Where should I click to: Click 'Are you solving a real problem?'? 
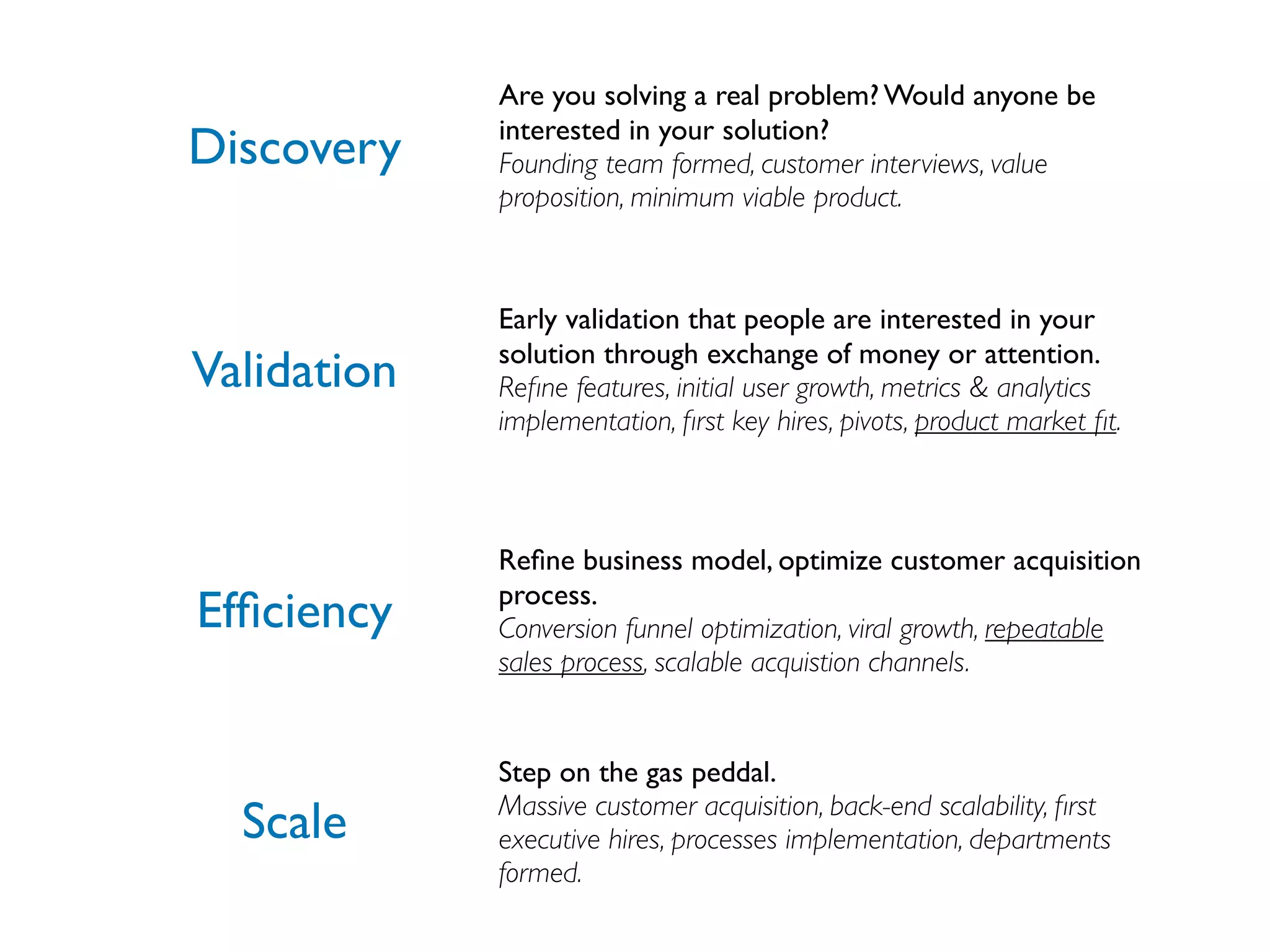[x=688, y=96]
